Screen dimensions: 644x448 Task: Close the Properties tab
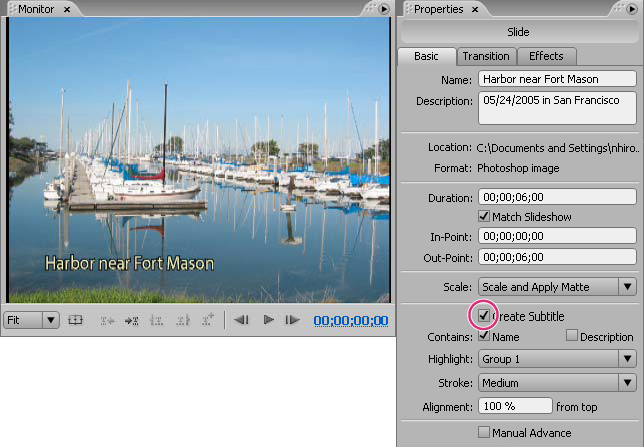[475, 9]
